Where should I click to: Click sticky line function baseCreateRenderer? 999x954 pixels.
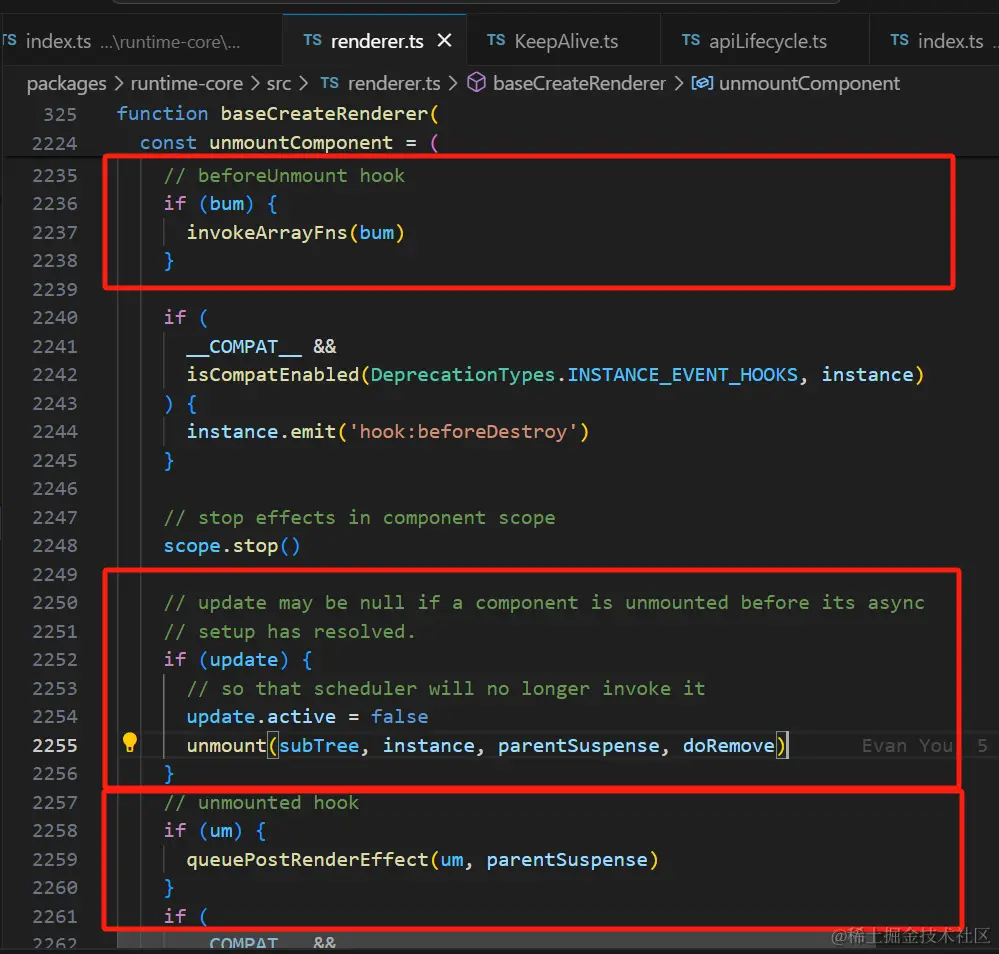point(277,113)
